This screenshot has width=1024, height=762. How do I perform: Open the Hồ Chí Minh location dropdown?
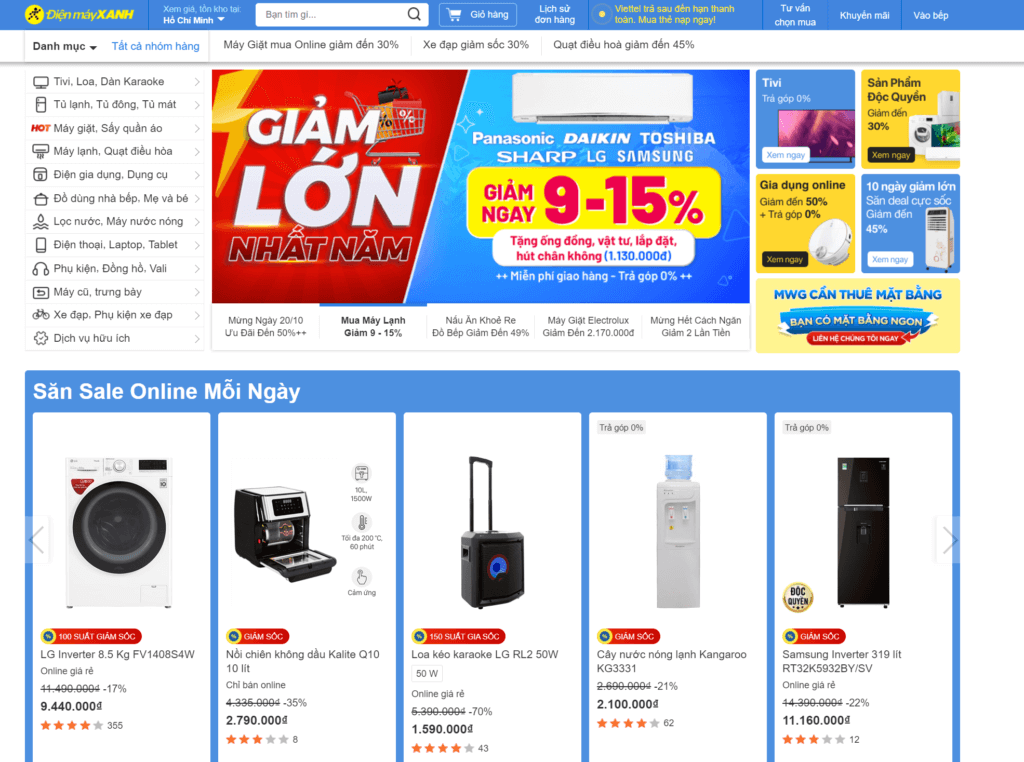coord(194,20)
